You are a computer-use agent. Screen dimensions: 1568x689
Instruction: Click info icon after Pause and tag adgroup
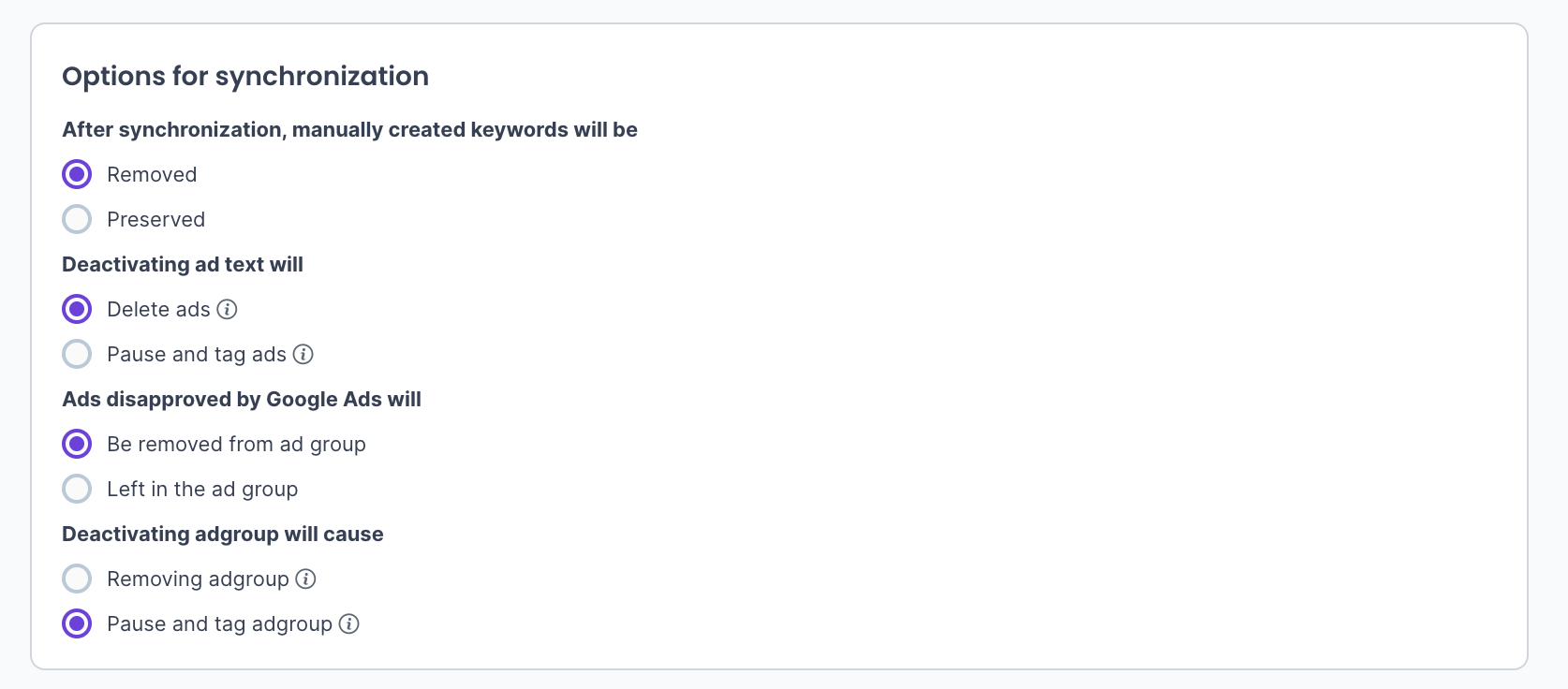click(348, 623)
